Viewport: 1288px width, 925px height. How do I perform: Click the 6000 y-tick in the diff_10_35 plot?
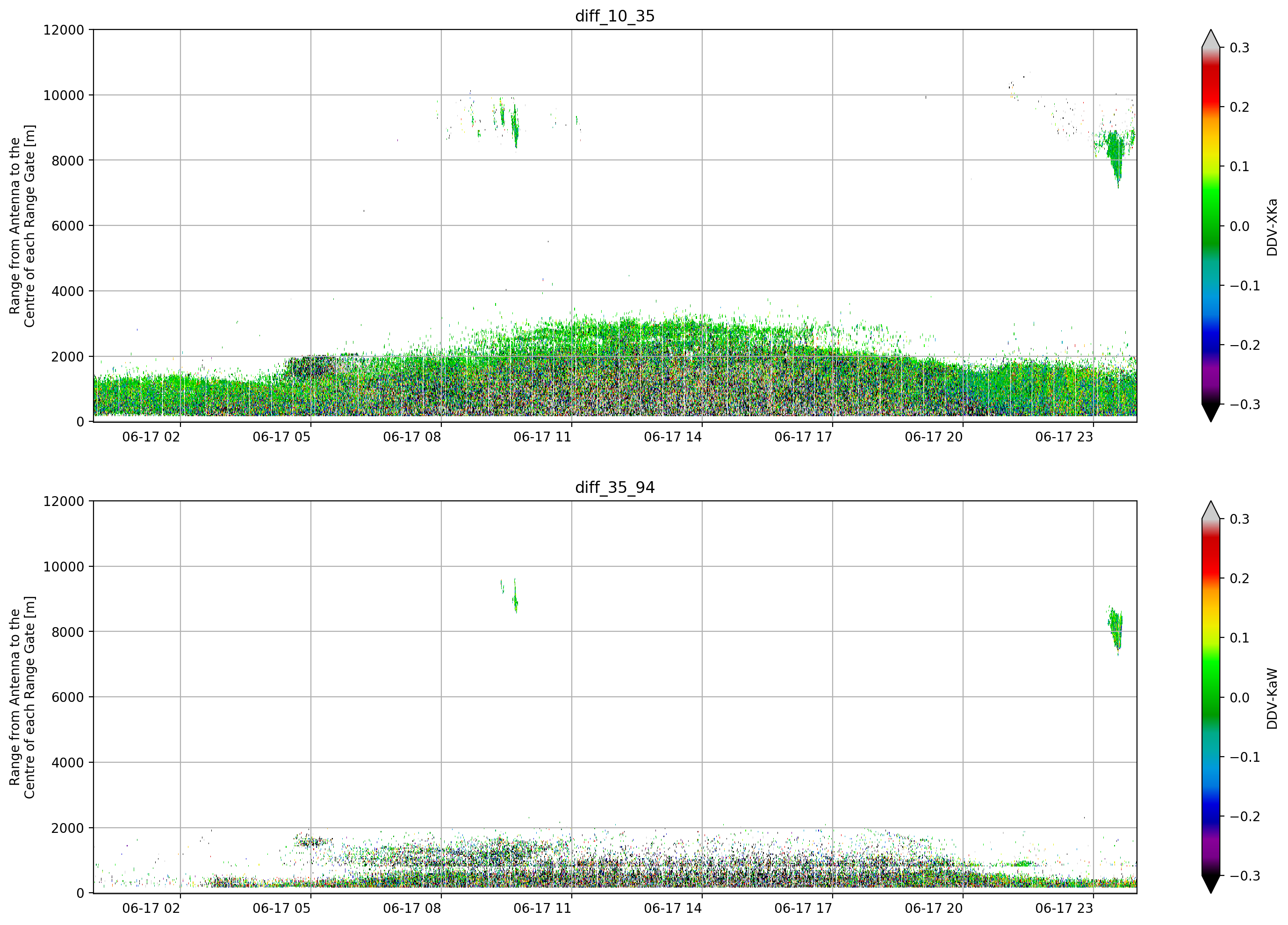[x=68, y=226]
